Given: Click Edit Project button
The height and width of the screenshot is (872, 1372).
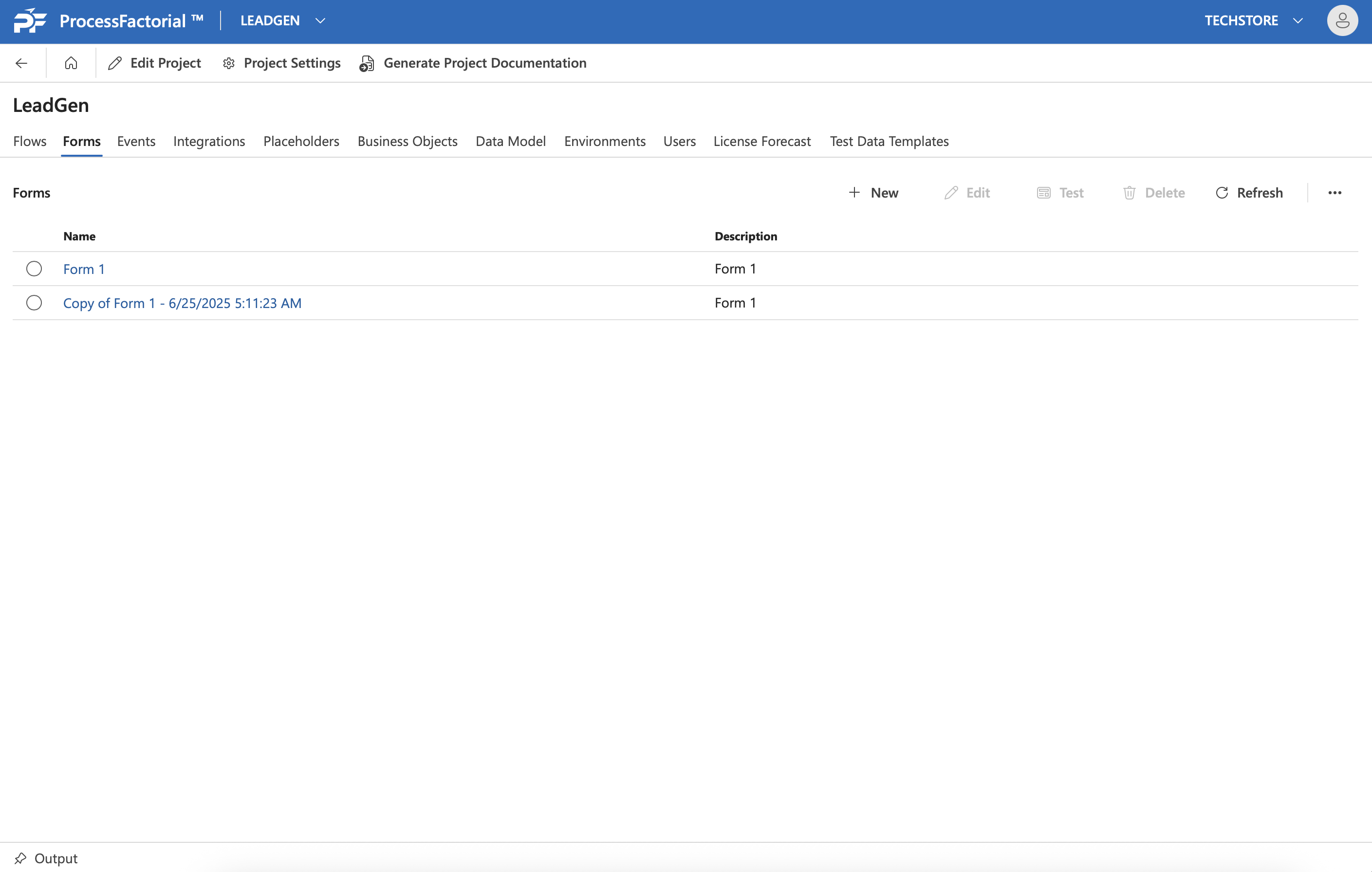Looking at the screenshot, I should pyautogui.click(x=155, y=63).
